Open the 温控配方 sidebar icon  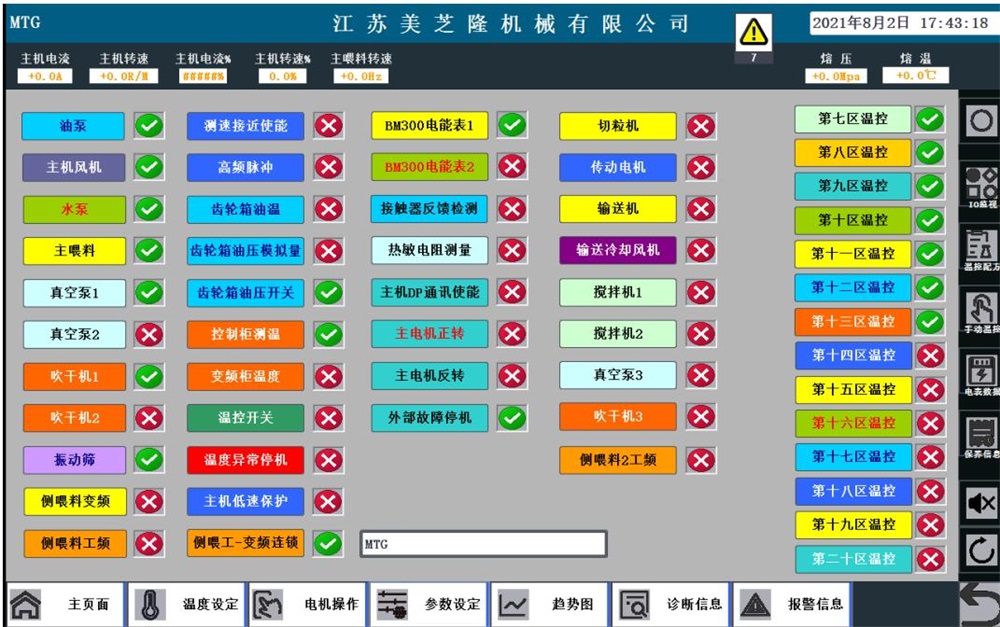tap(981, 250)
